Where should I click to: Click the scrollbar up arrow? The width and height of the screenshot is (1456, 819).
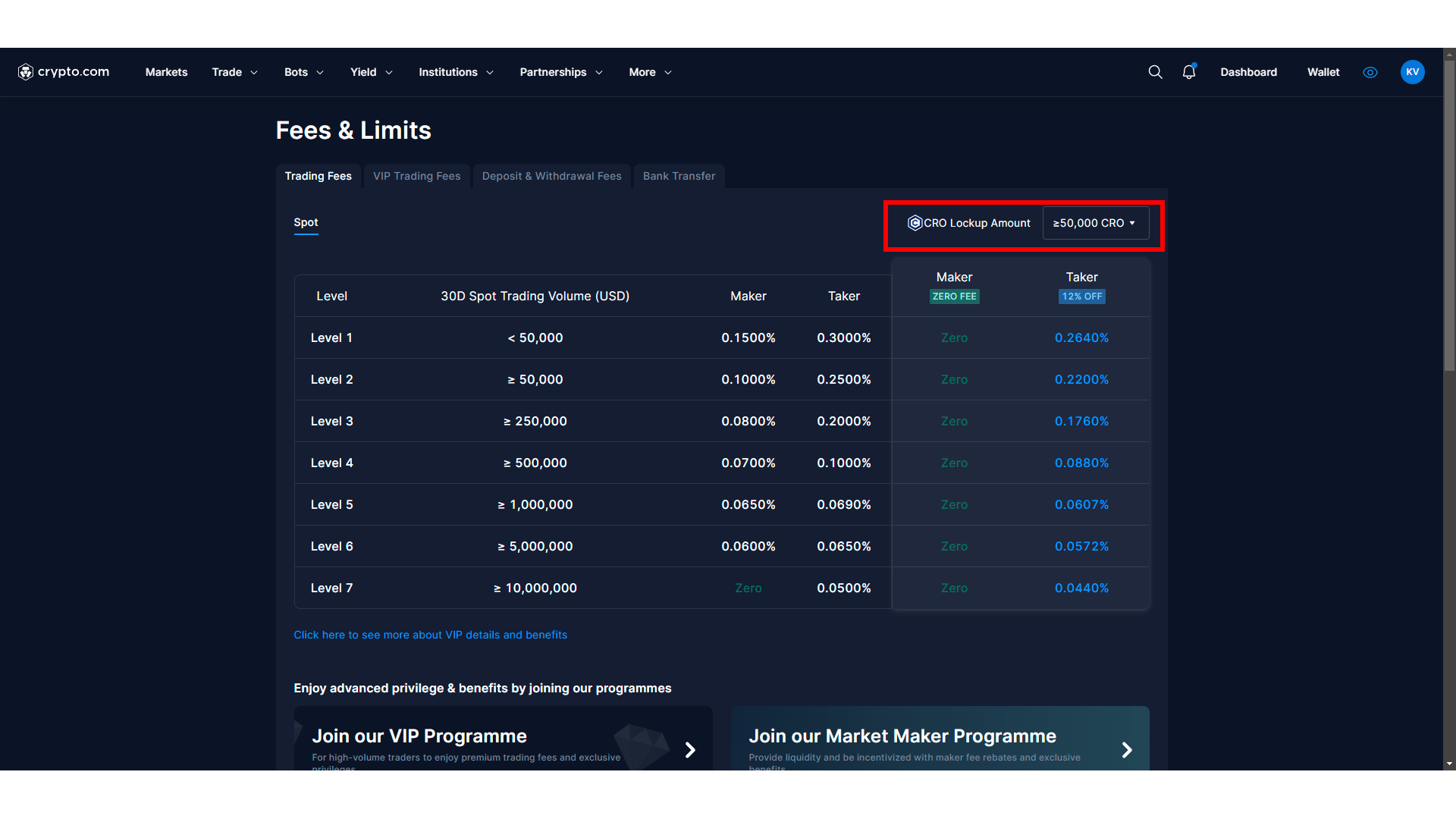pos(1449,54)
